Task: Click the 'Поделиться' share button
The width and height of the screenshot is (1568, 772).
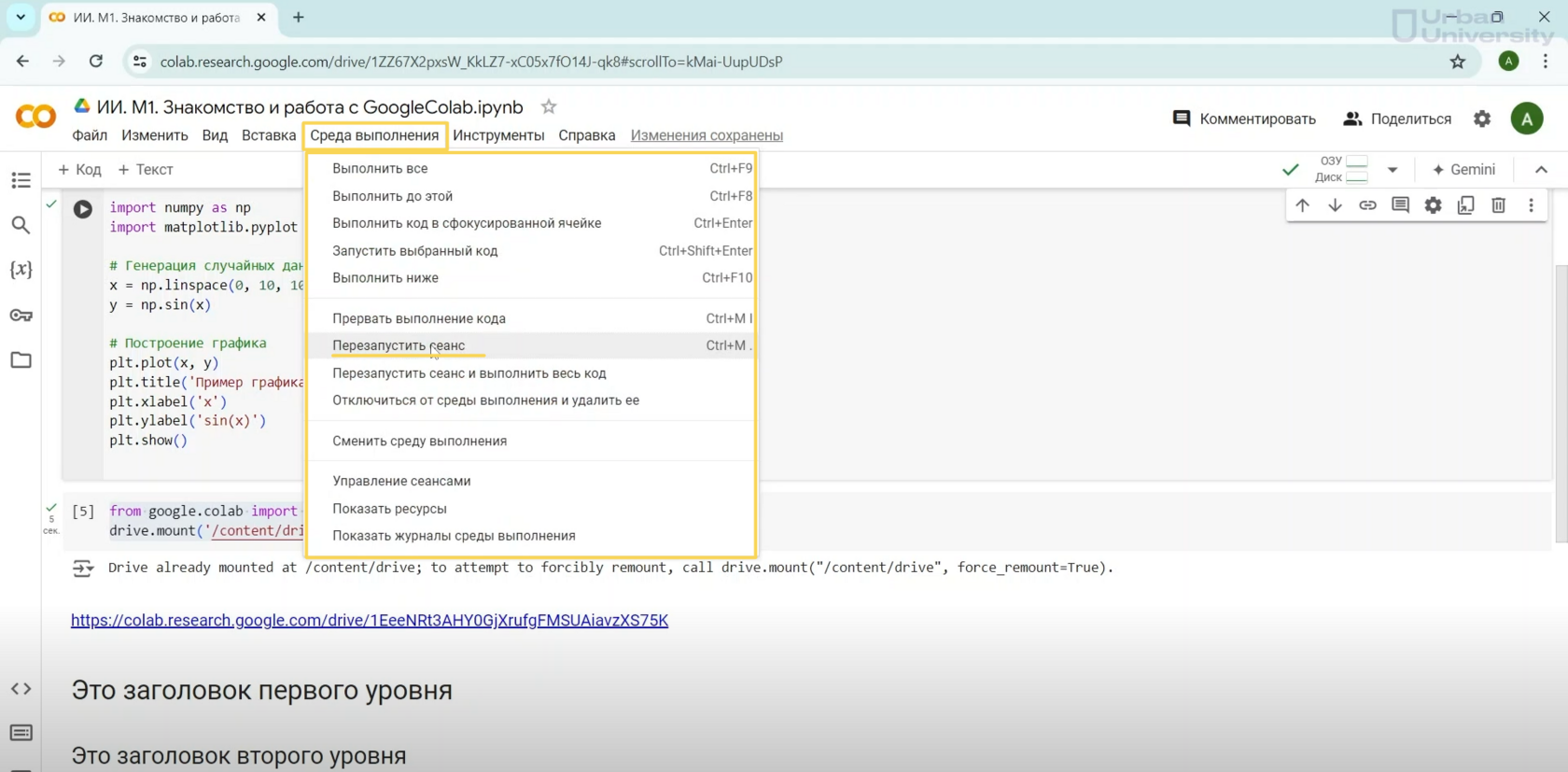Action: point(1397,119)
